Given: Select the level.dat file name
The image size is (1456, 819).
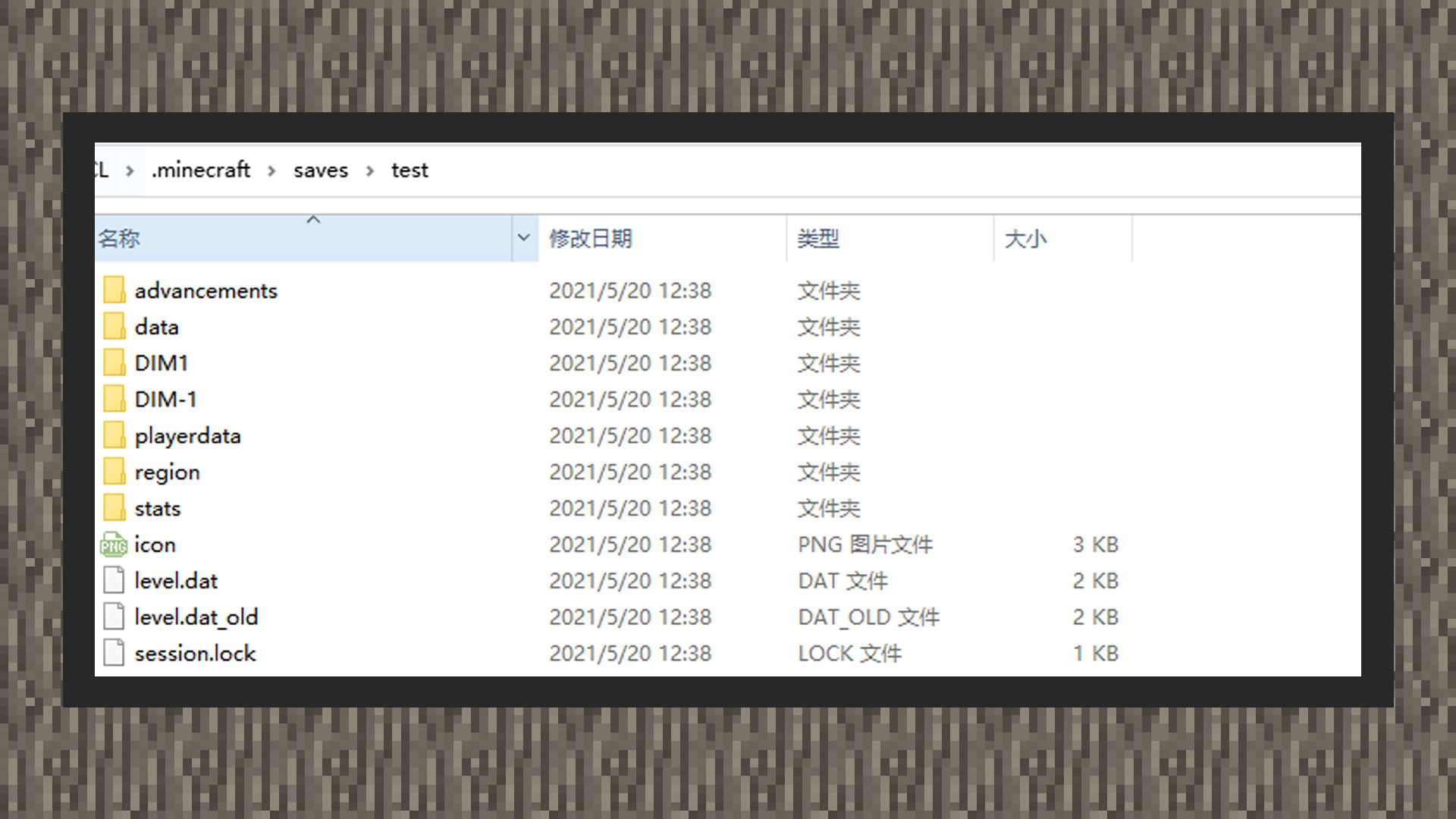Looking at the screenshot, I should [x=176, y=581].
